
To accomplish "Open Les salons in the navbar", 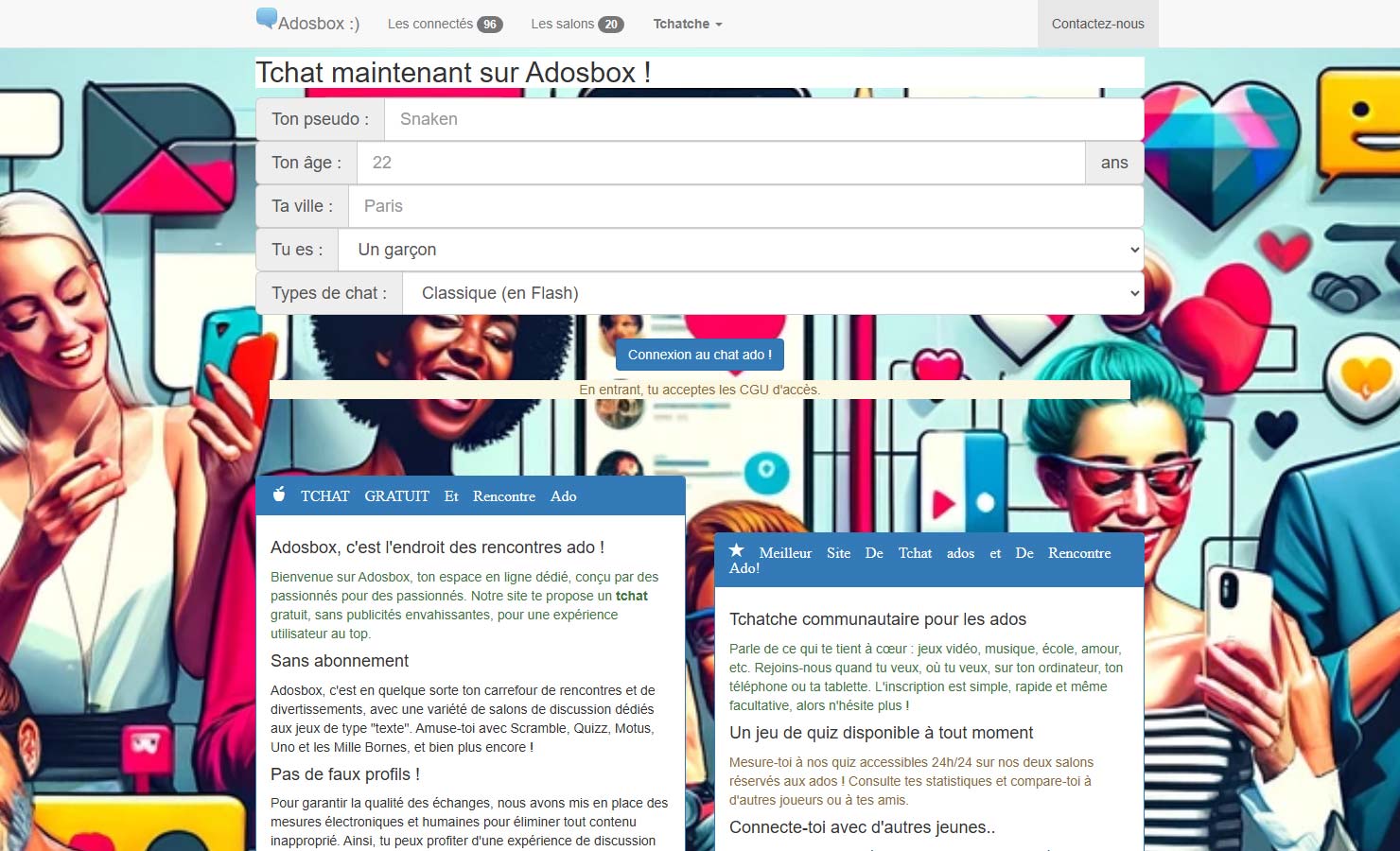I will point(577,24).
